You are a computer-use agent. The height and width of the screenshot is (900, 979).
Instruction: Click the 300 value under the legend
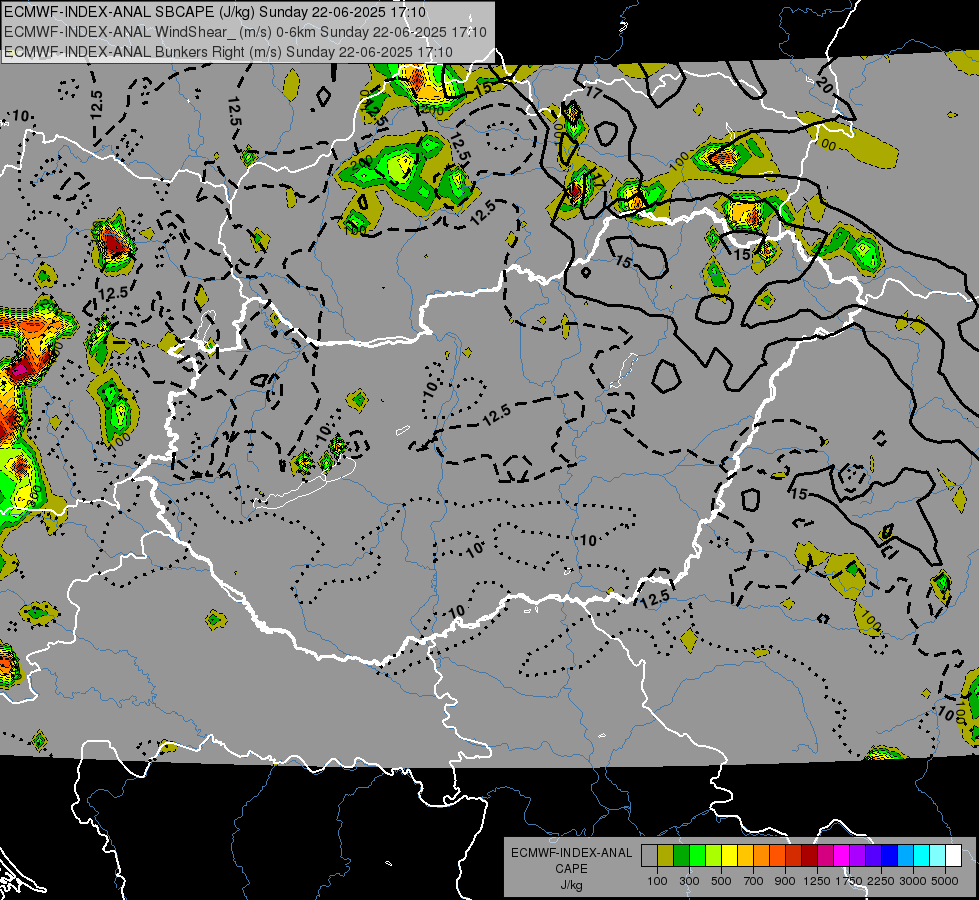pyautogui.click(x=689, y=881)
